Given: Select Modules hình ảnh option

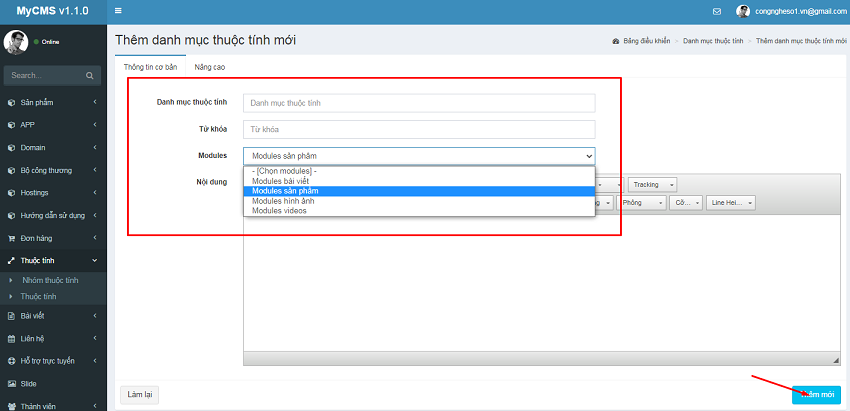Looking at the screenshot, I should pos(283,201).
